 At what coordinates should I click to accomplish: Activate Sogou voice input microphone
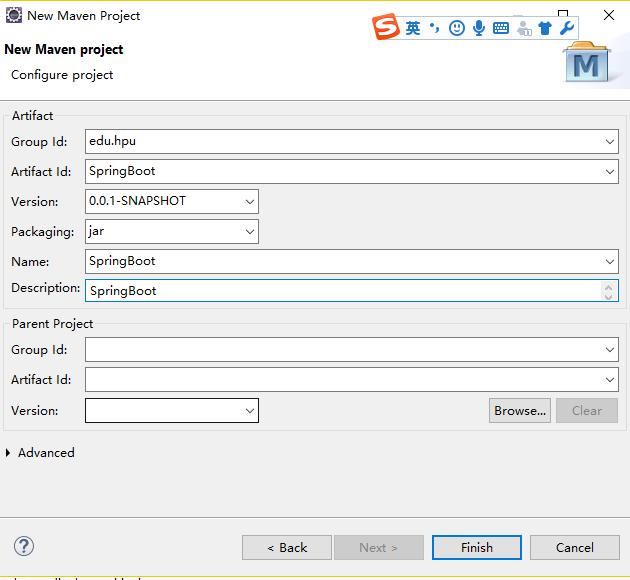click(x=479, y=28)
